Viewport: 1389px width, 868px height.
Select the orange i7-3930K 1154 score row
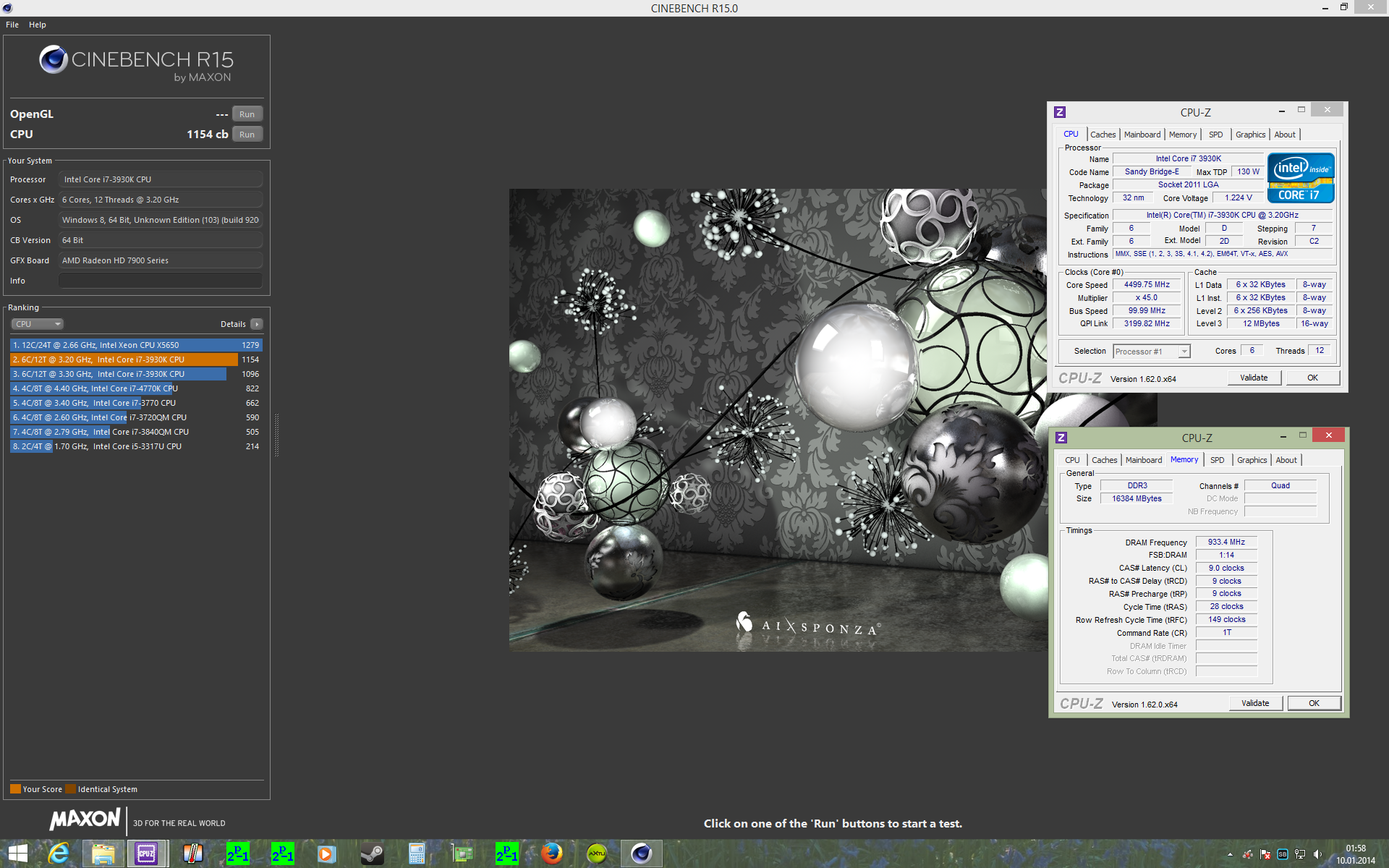tap(136, 359)
